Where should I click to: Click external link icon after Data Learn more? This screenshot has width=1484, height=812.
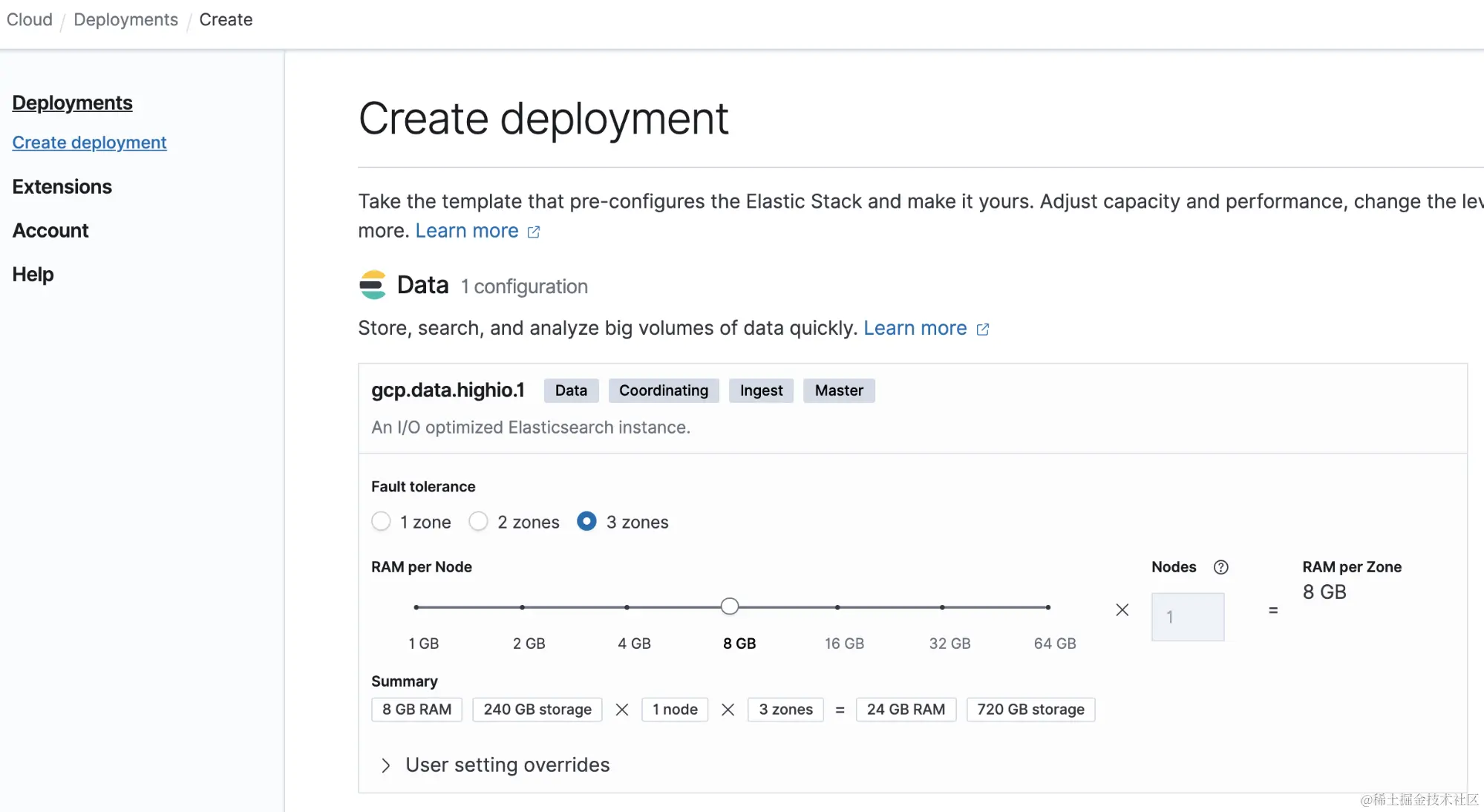tap(983, 329)
